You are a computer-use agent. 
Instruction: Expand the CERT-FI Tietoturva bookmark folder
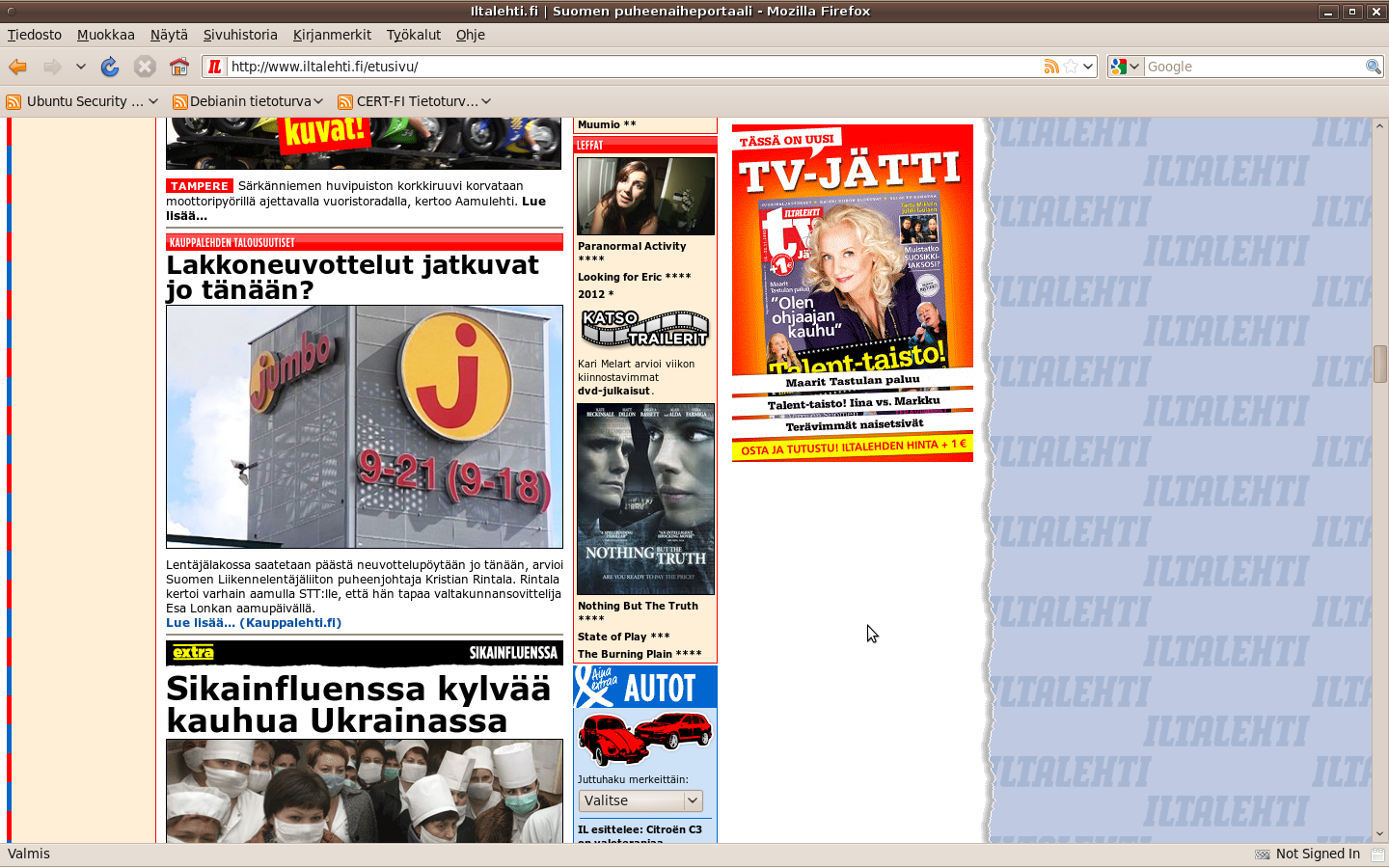[x=486, y=101]
